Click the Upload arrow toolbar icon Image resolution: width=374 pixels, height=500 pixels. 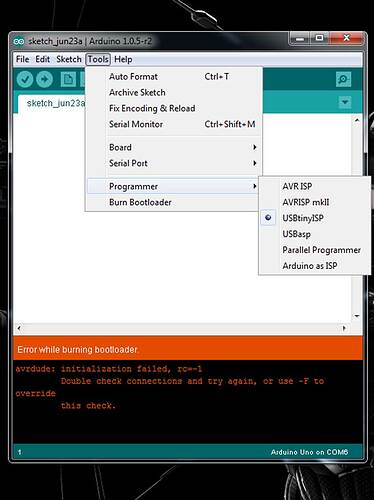coord(44,79)
